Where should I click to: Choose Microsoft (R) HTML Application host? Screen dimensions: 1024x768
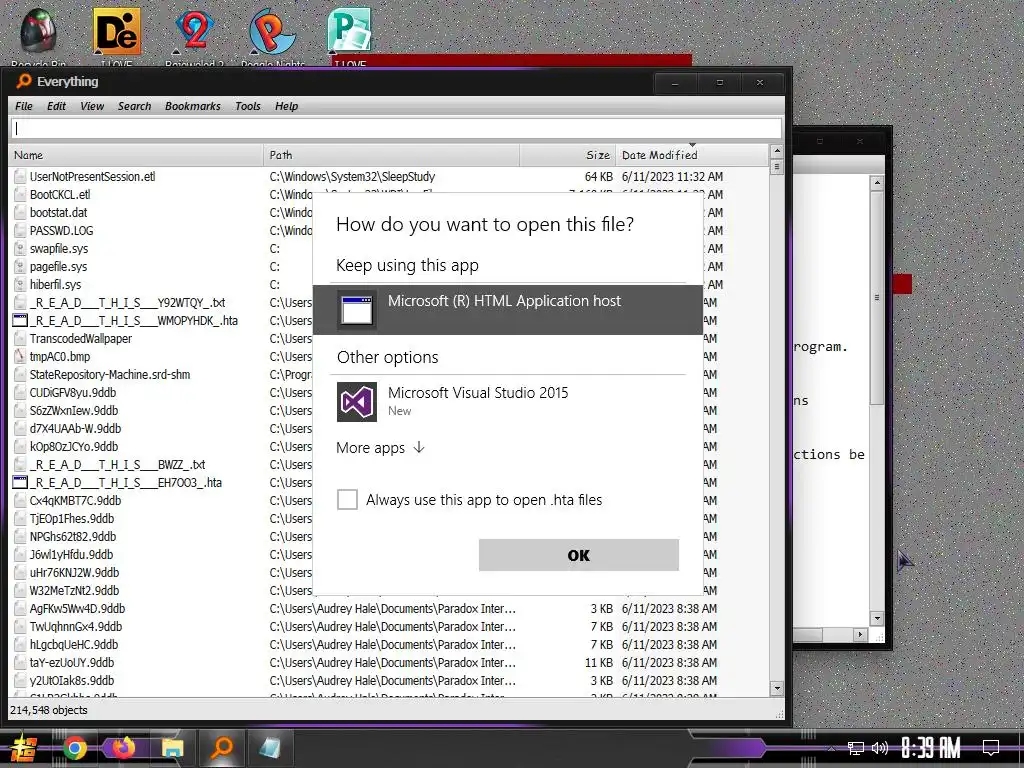(508, 310)
